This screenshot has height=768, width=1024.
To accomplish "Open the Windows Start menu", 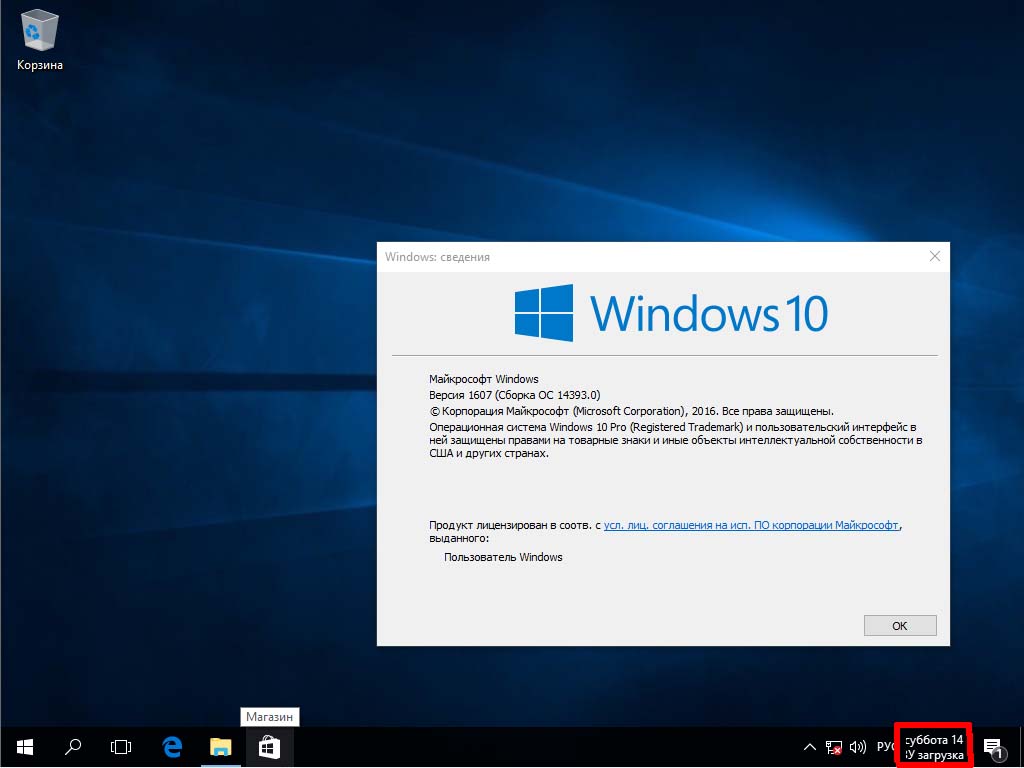I will 24,746.
